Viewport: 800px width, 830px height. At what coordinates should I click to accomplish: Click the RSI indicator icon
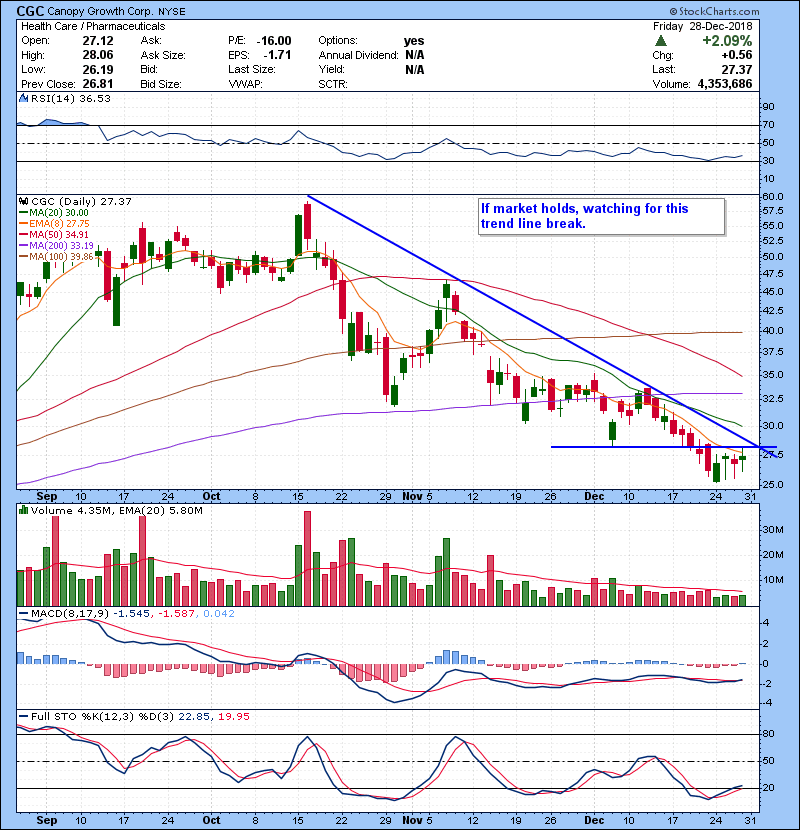click(x=23, y=98)
